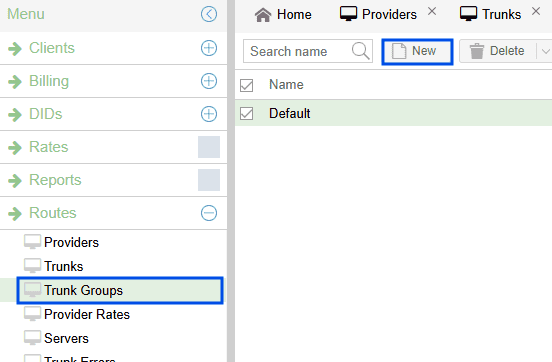Open the Rates menu heading

click(x=49, y=147)
